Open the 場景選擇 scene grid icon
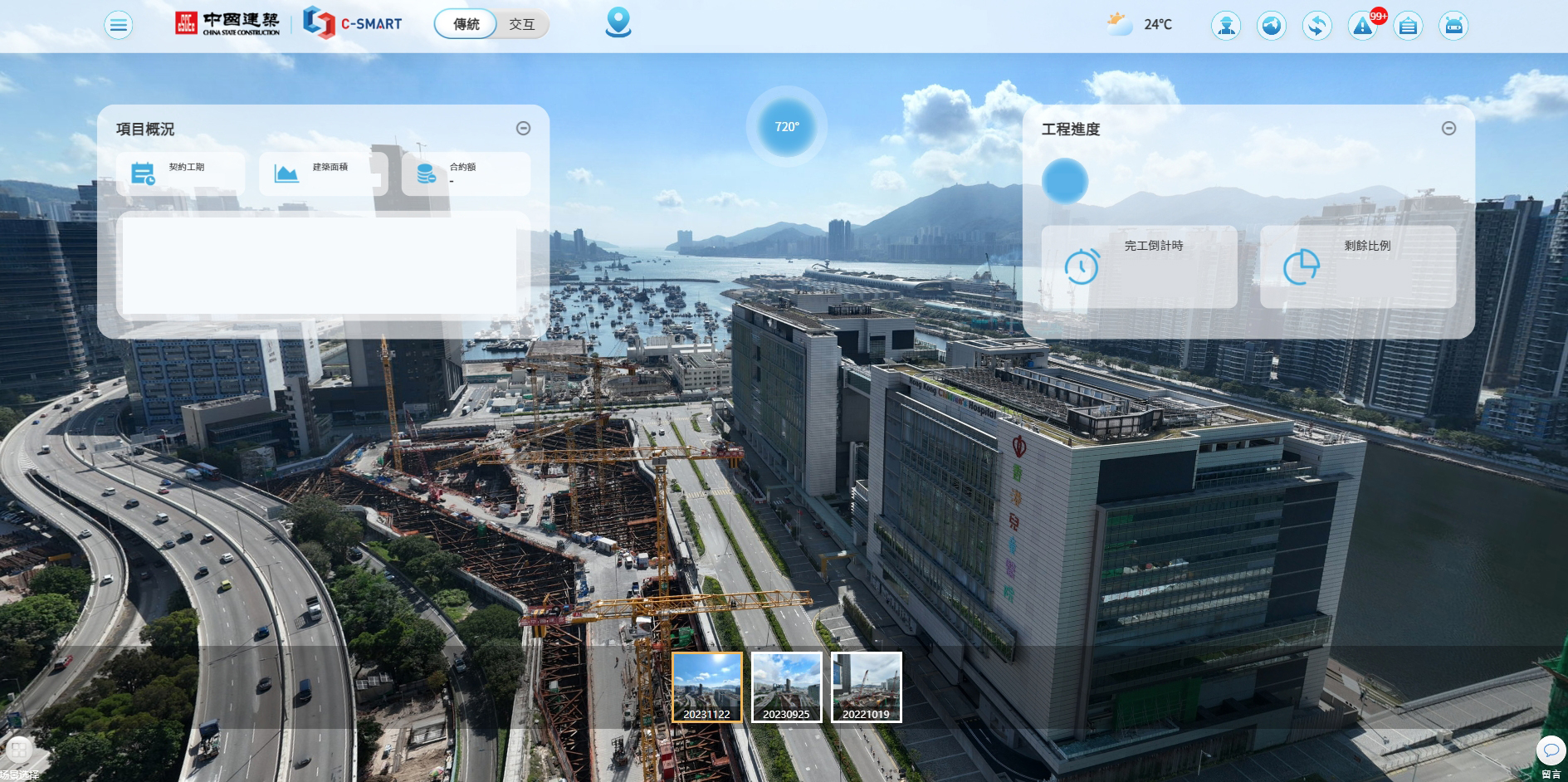Viewport: 1568px width, 782px height. point(18,750)
